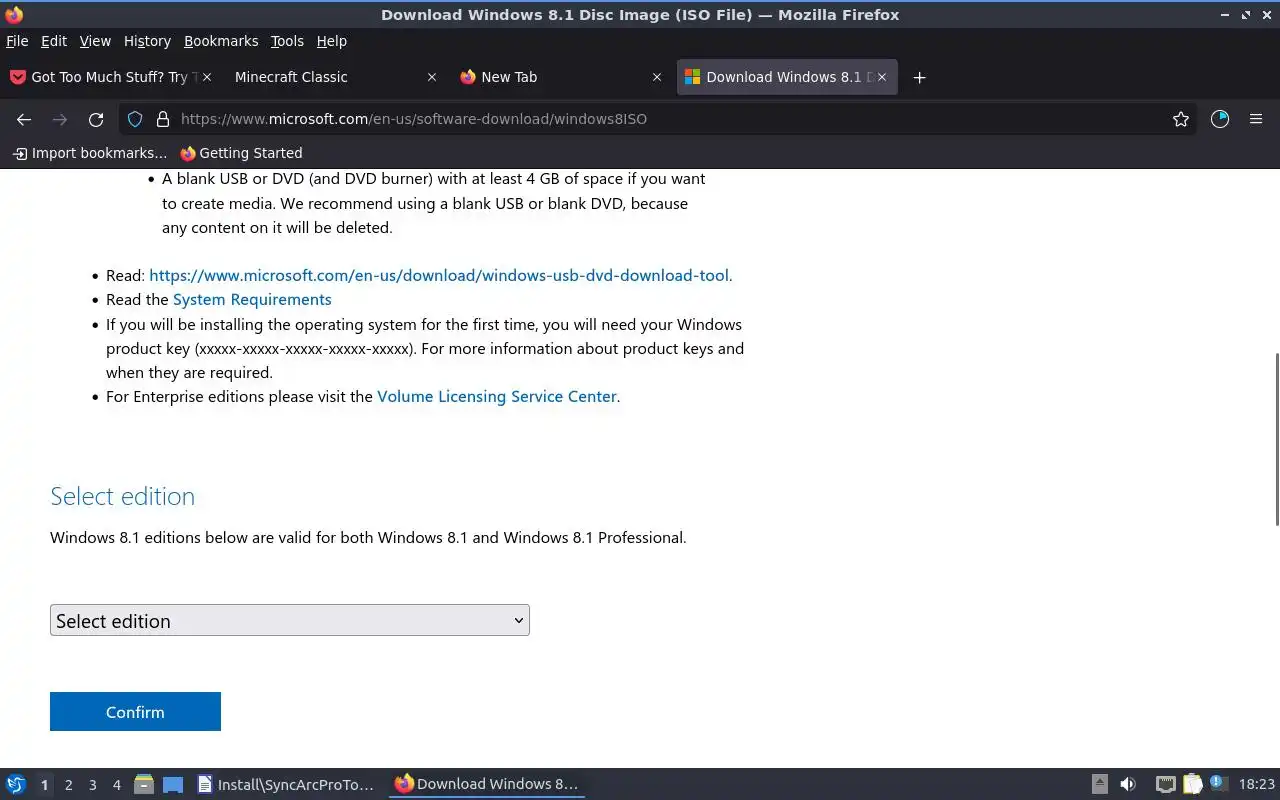
Task: Open the network tray icon
Action: pyautogui.click(x=1165, y=784)
